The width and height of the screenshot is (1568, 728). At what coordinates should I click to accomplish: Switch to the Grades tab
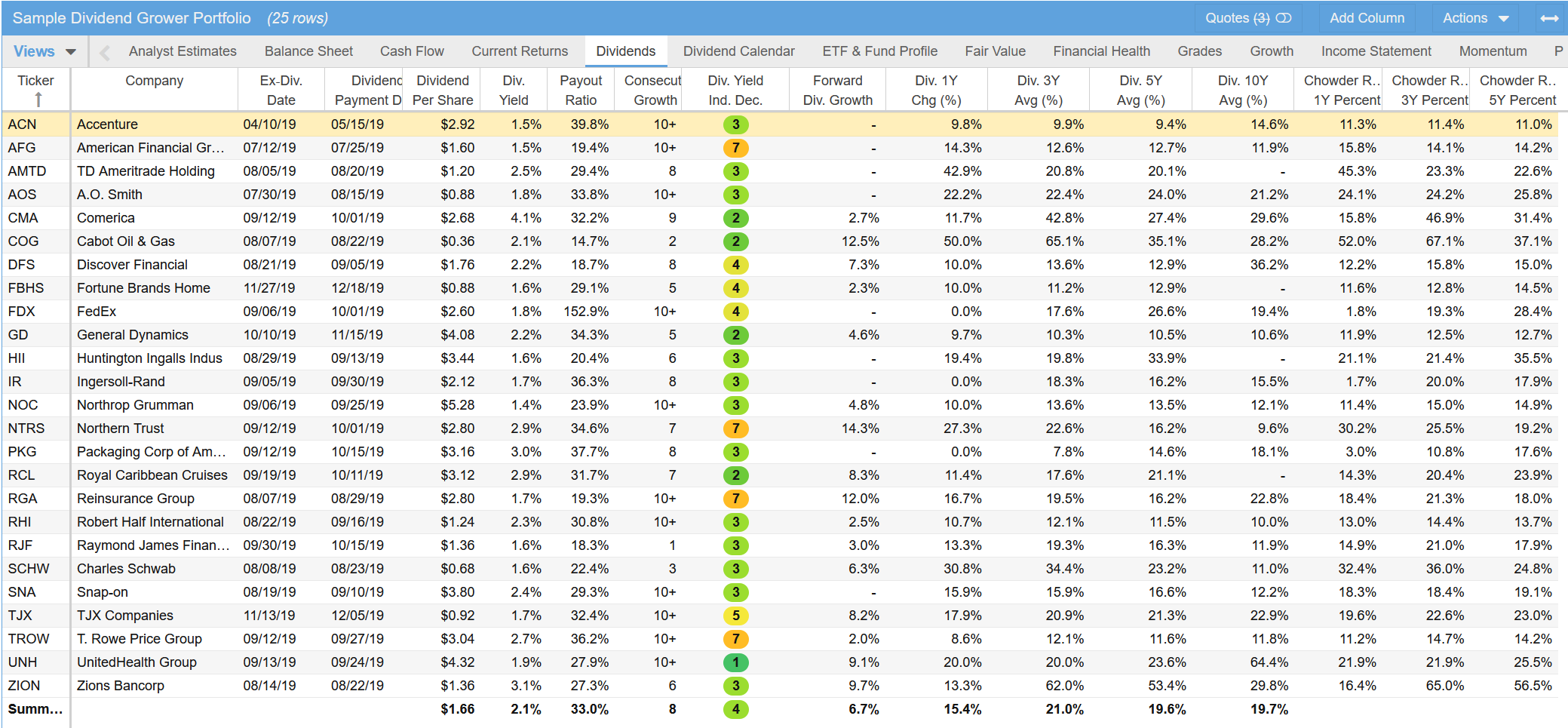[1199, 51]
